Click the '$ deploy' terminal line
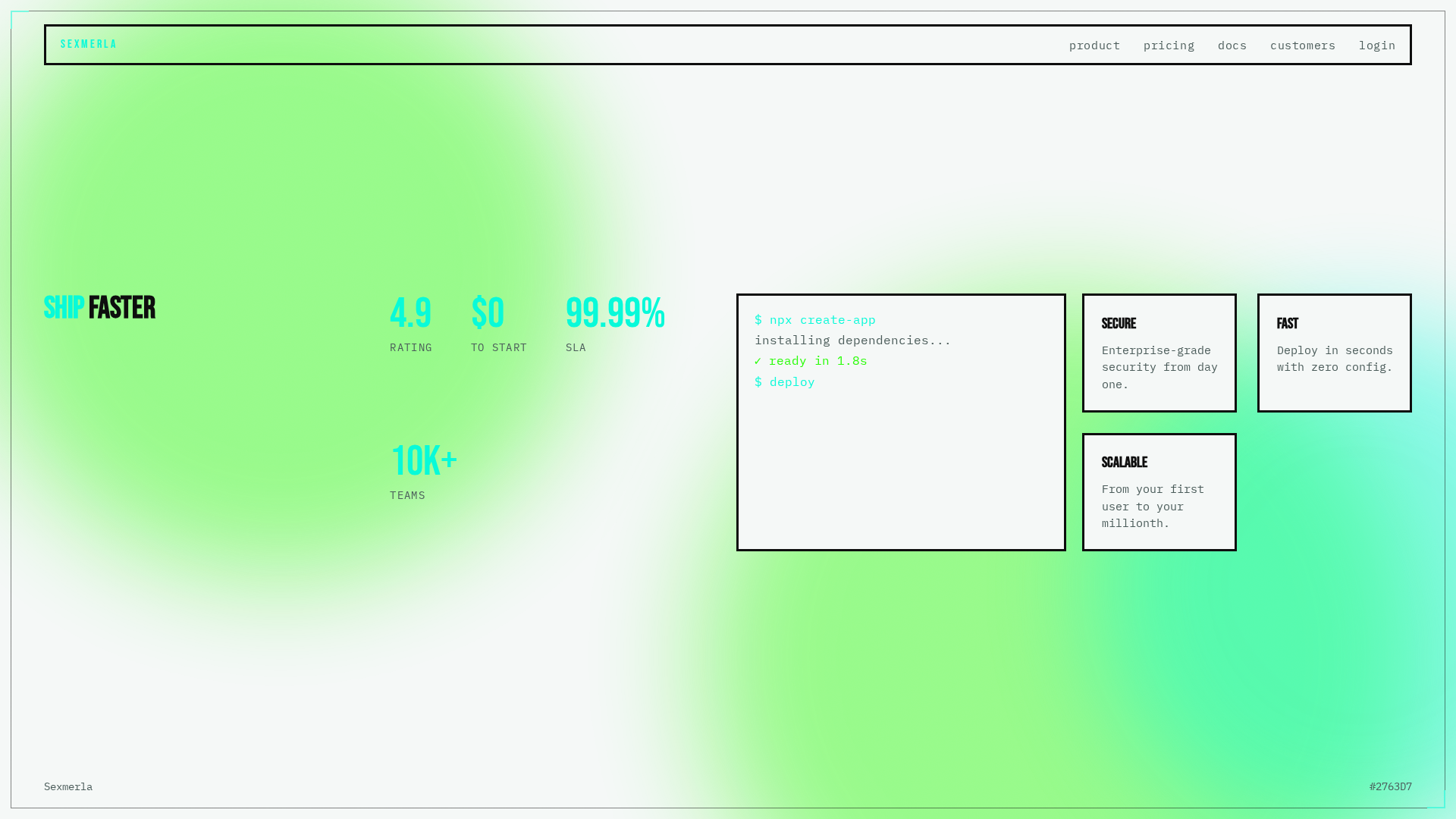Image resolution: width=1456 pixels, height=819 pixels. (785, 382)
